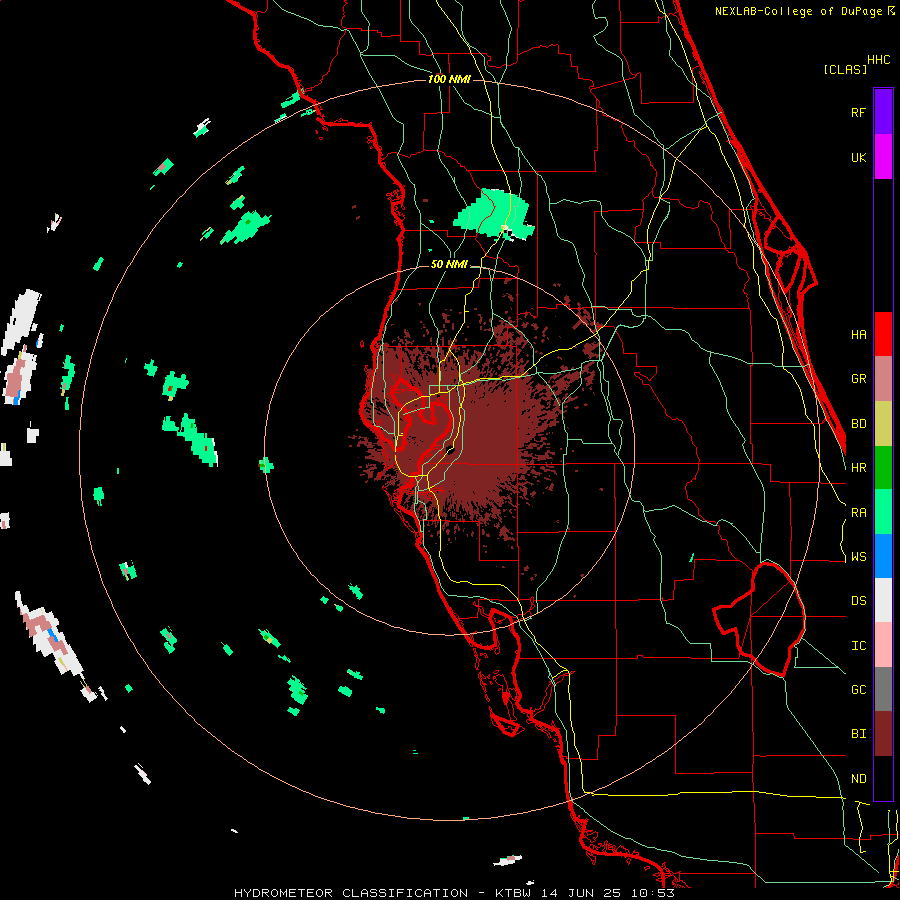Click the HHC product label
The width and height of the screenshot is (900, 900).
click(x=879, y=60)
